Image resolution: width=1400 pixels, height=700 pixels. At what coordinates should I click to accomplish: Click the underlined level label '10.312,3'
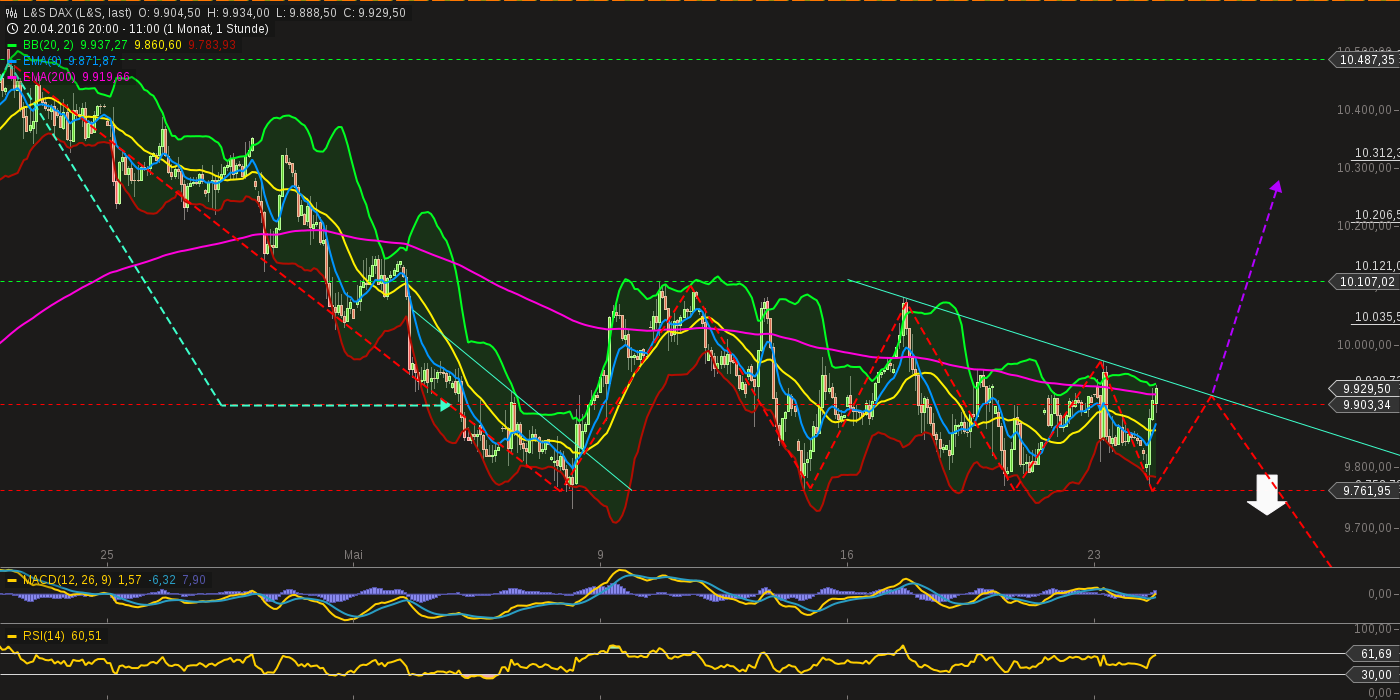(x=1377, y=153)
